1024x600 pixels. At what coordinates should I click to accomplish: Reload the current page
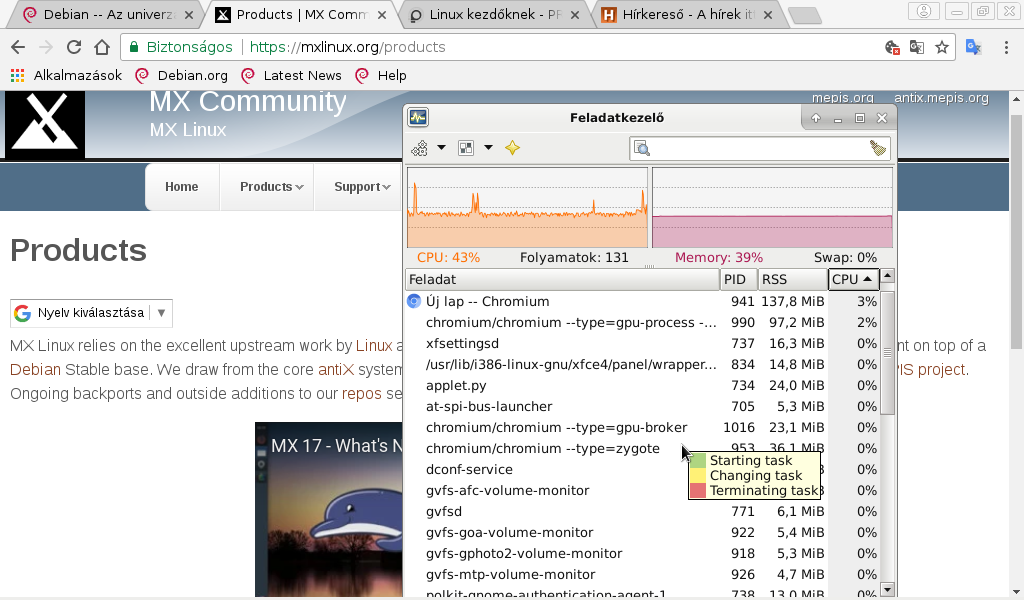(74, 47)
